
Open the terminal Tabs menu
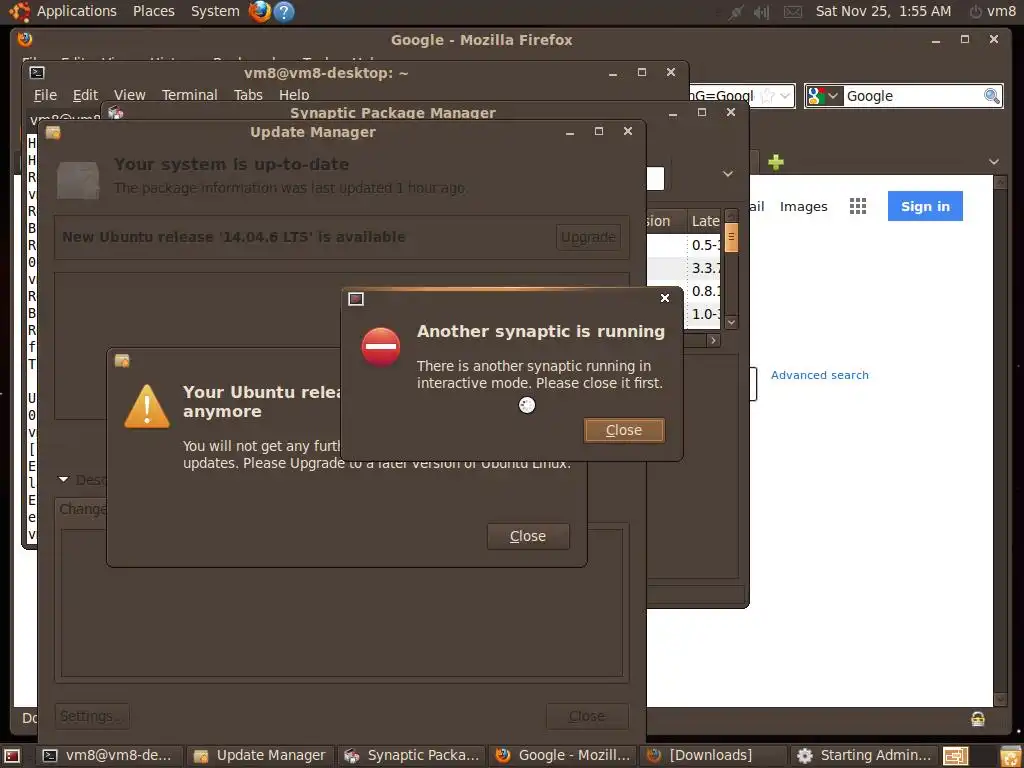tap(248, 95)
